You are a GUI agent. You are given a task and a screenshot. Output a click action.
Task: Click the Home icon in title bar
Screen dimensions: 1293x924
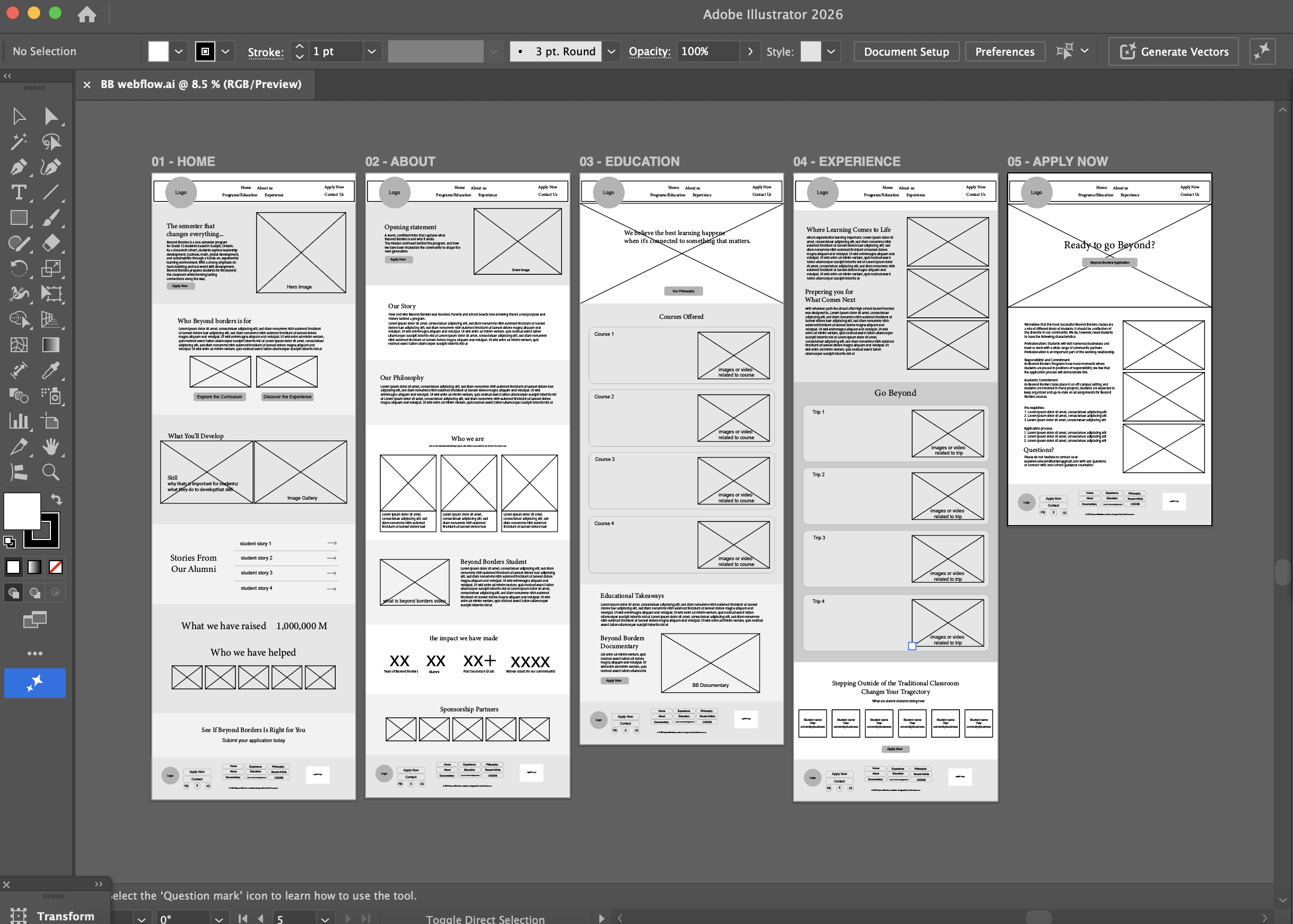pyautogui.click(x=87, y=14)
